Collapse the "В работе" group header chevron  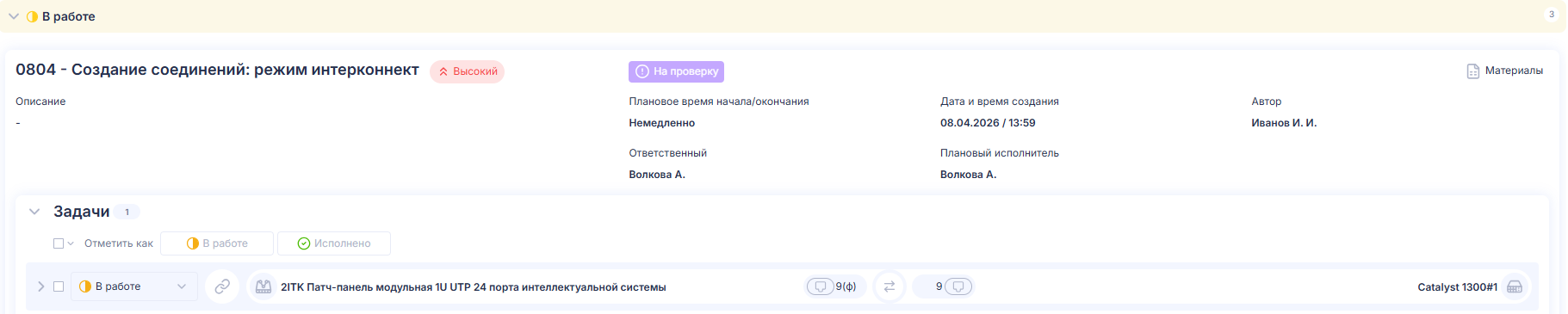coord(14,16)
